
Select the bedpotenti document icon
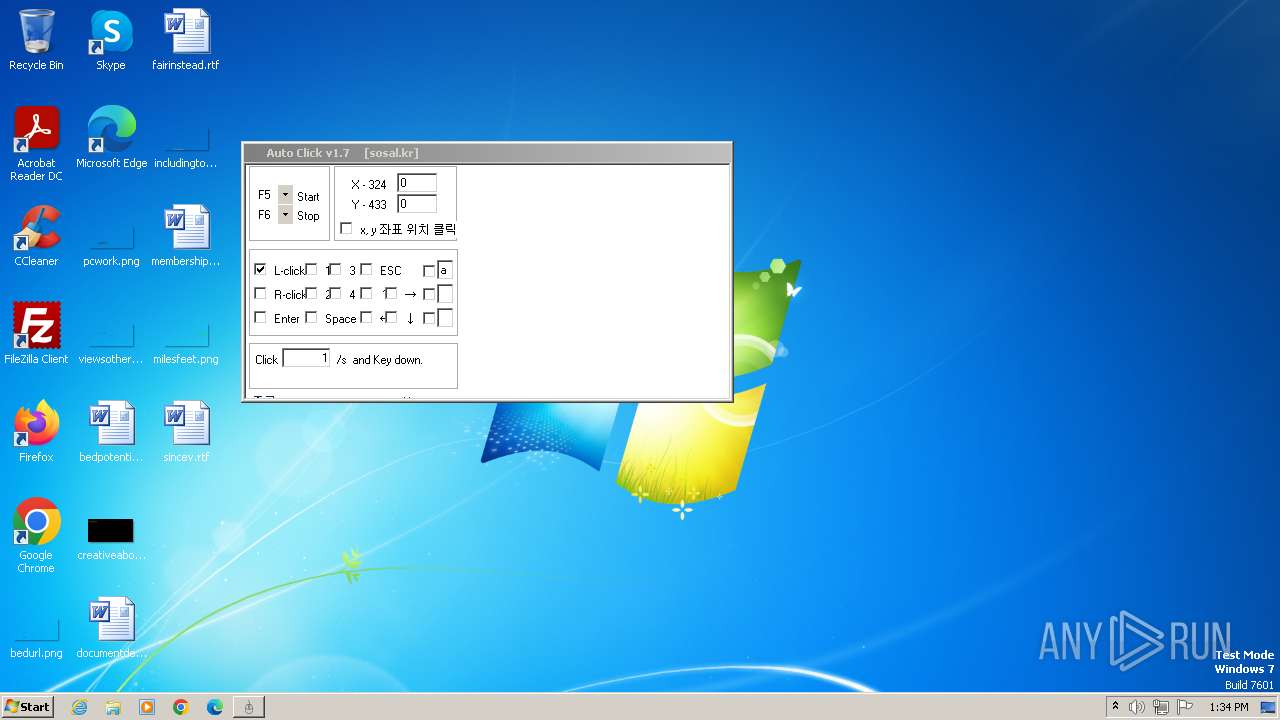pos(111,431)
